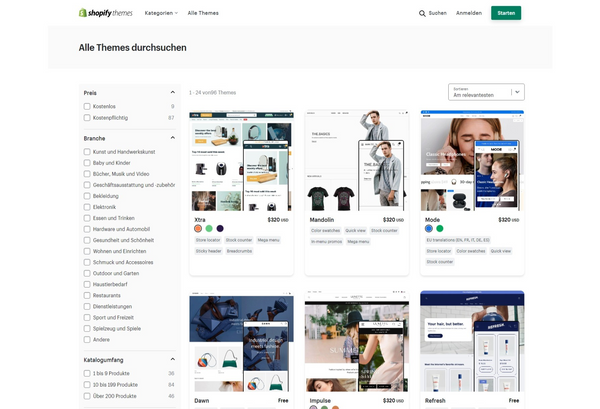Check Sport und Freizeit filter
The image size is (600, 409).
click(x=87, y=318)
